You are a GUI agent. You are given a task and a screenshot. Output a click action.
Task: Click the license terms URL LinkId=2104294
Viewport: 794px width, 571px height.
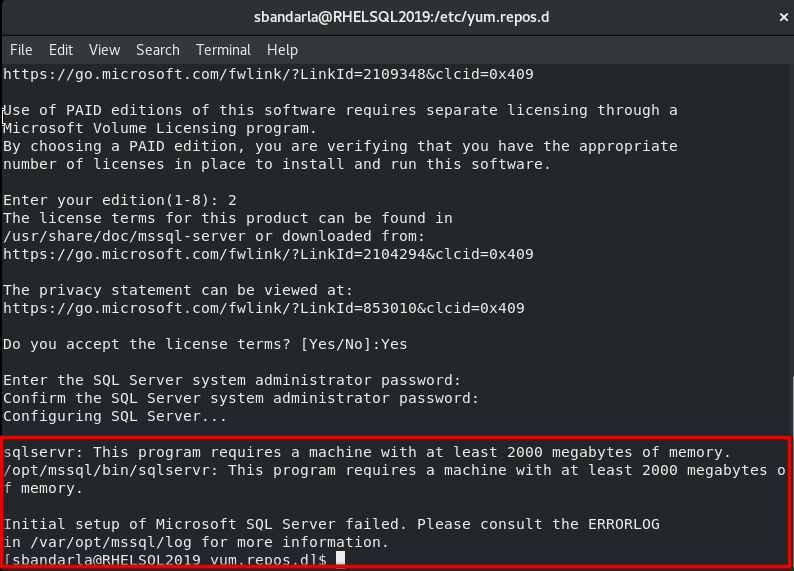[x=267, y=254]
